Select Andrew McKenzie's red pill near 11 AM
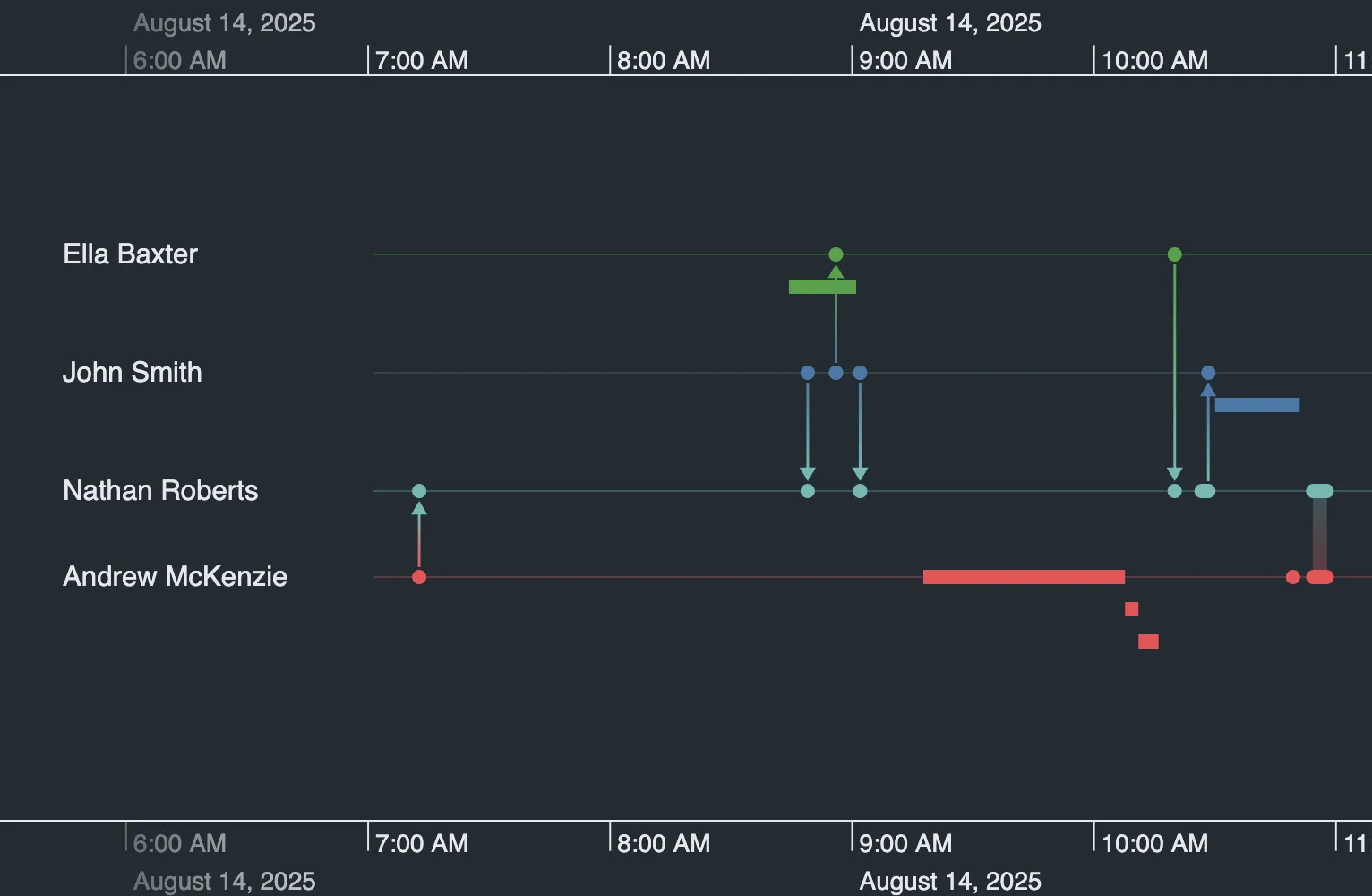 1320,577
